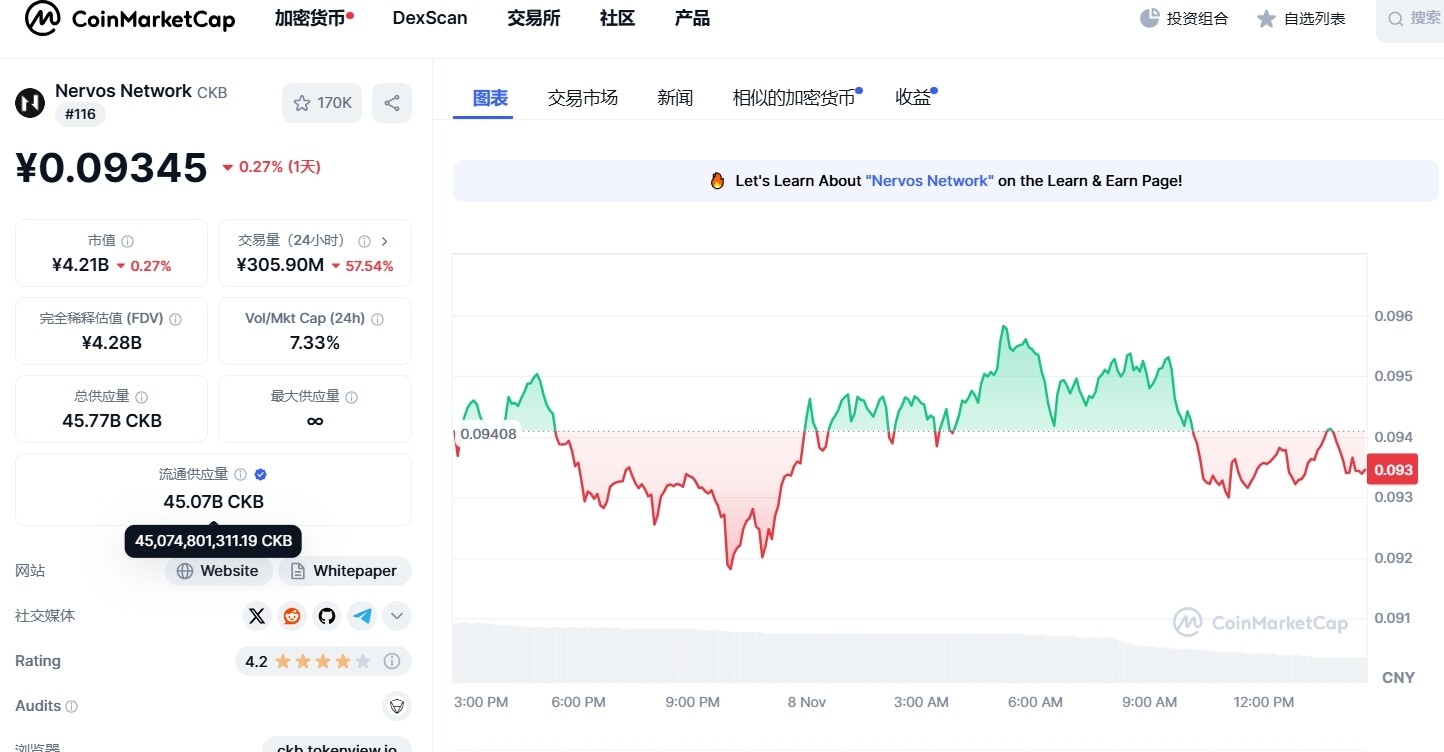Switch to the 新闻 tab
The image size is (1444, 752).
coord(675,97)
